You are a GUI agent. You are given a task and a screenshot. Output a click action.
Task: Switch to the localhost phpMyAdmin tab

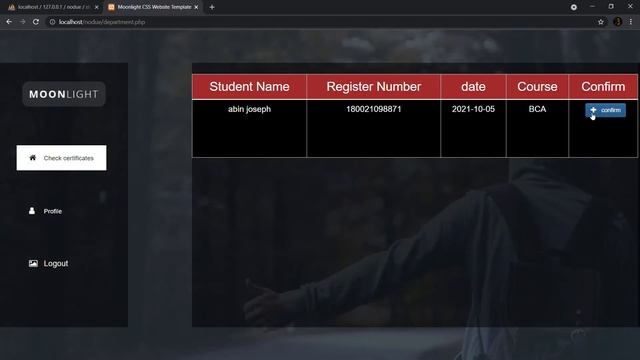coord(53,7)
